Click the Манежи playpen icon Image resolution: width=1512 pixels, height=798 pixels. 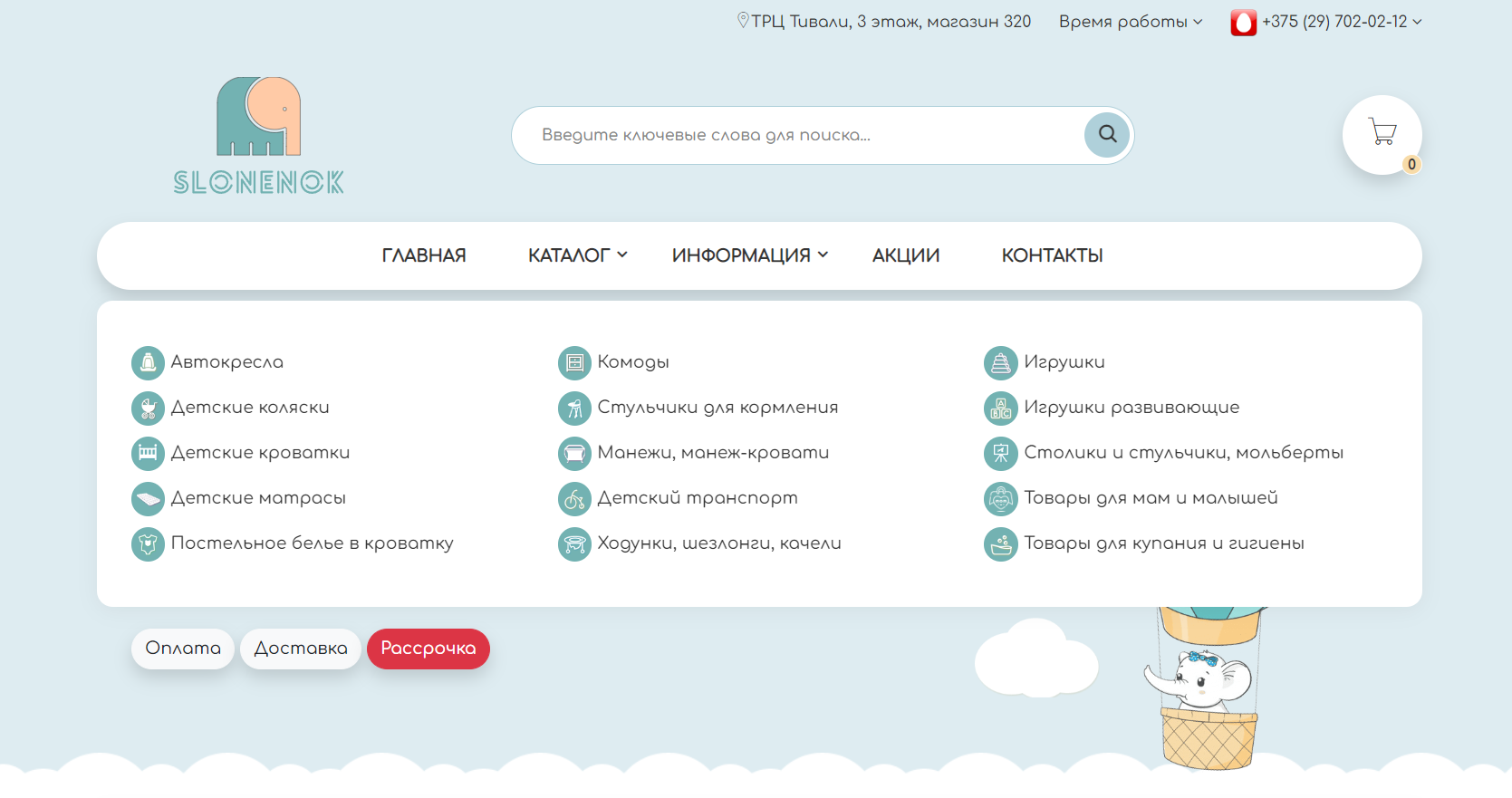574,454
